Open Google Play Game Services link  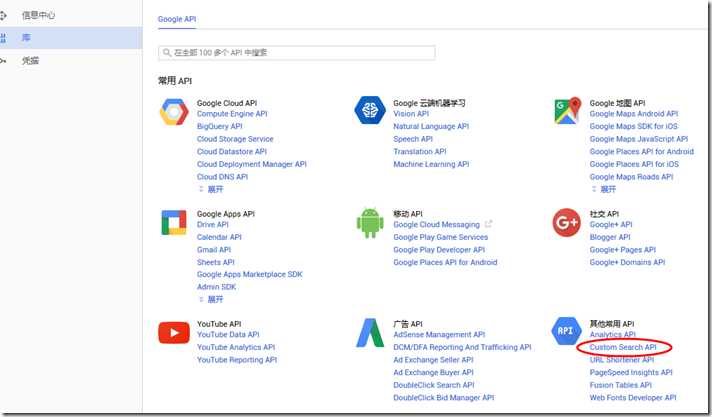pyautogui.click(x=441, y=237)
